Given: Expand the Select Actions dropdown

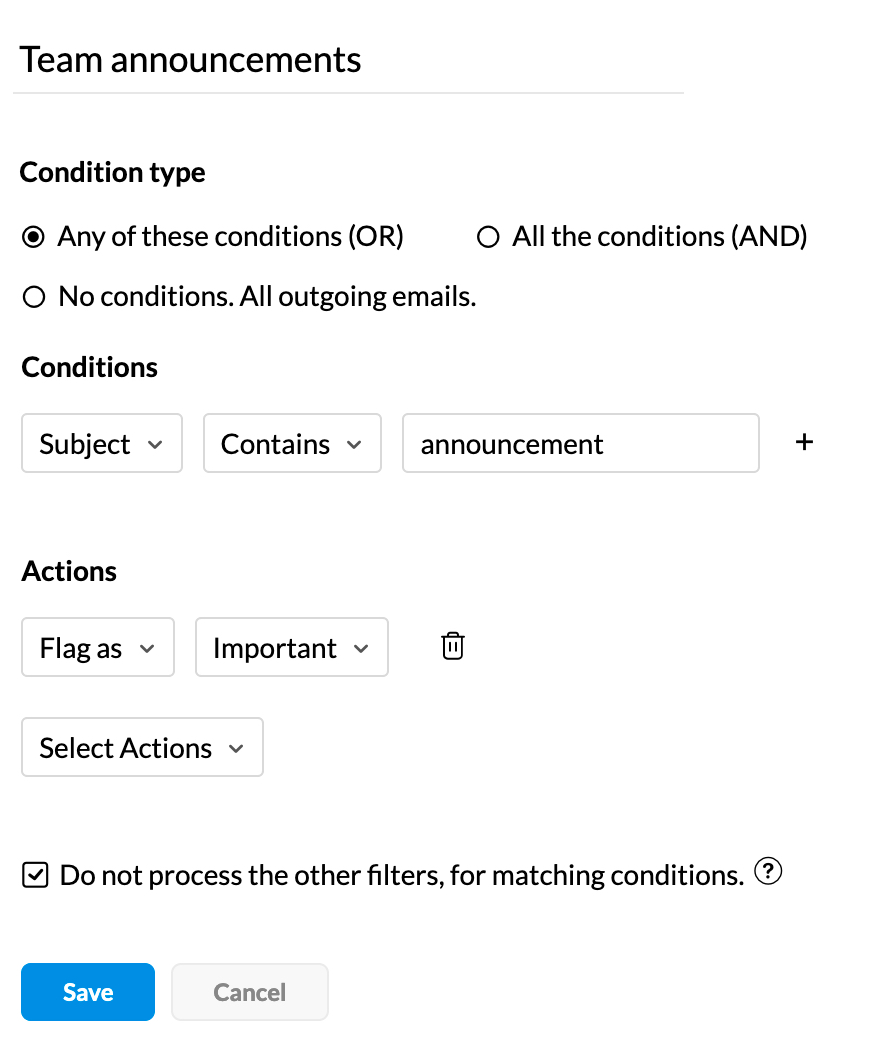Looking at the screenshot, I should click(x=143, y=747).
